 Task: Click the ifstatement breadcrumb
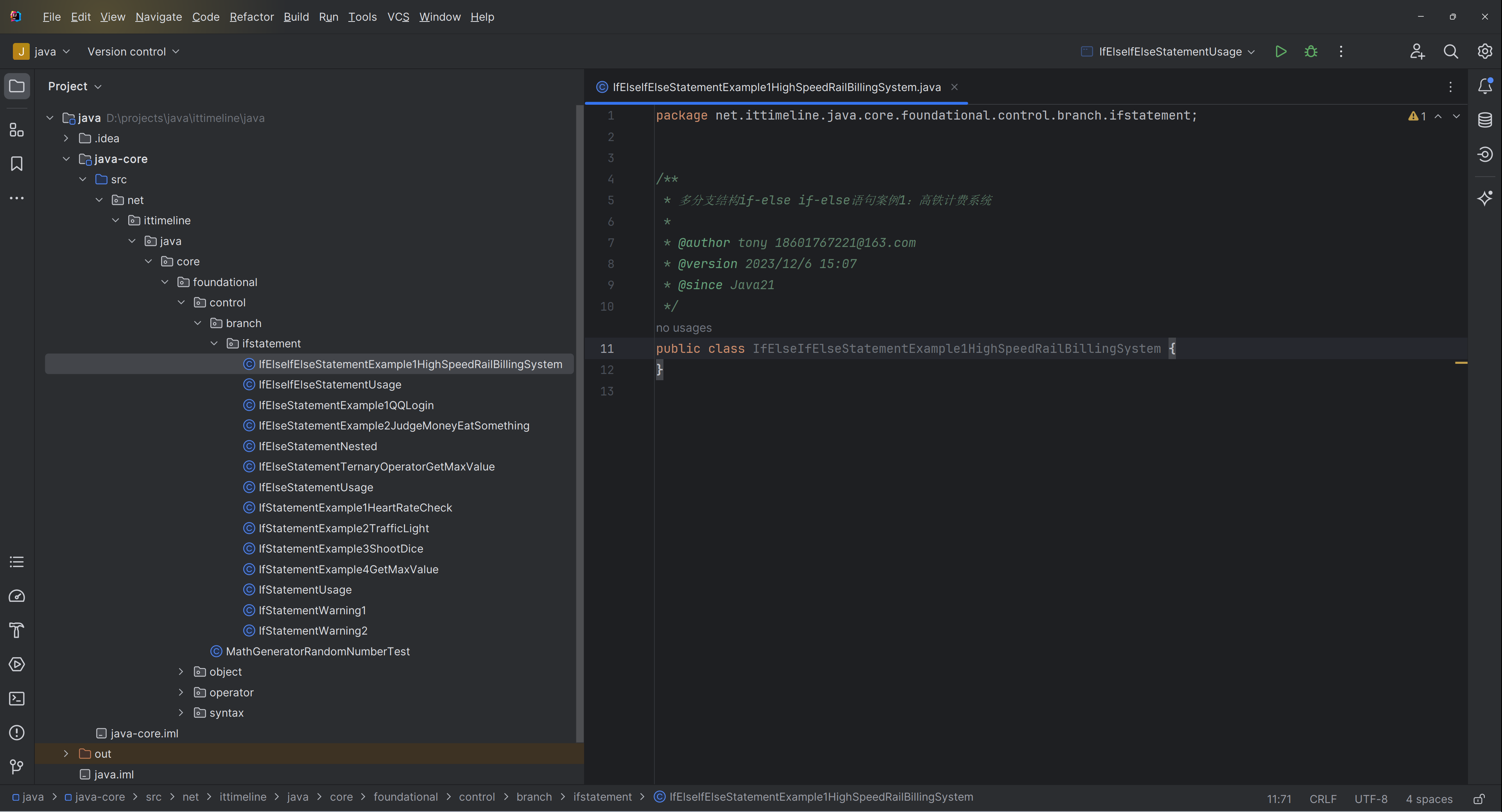point(602,797)
